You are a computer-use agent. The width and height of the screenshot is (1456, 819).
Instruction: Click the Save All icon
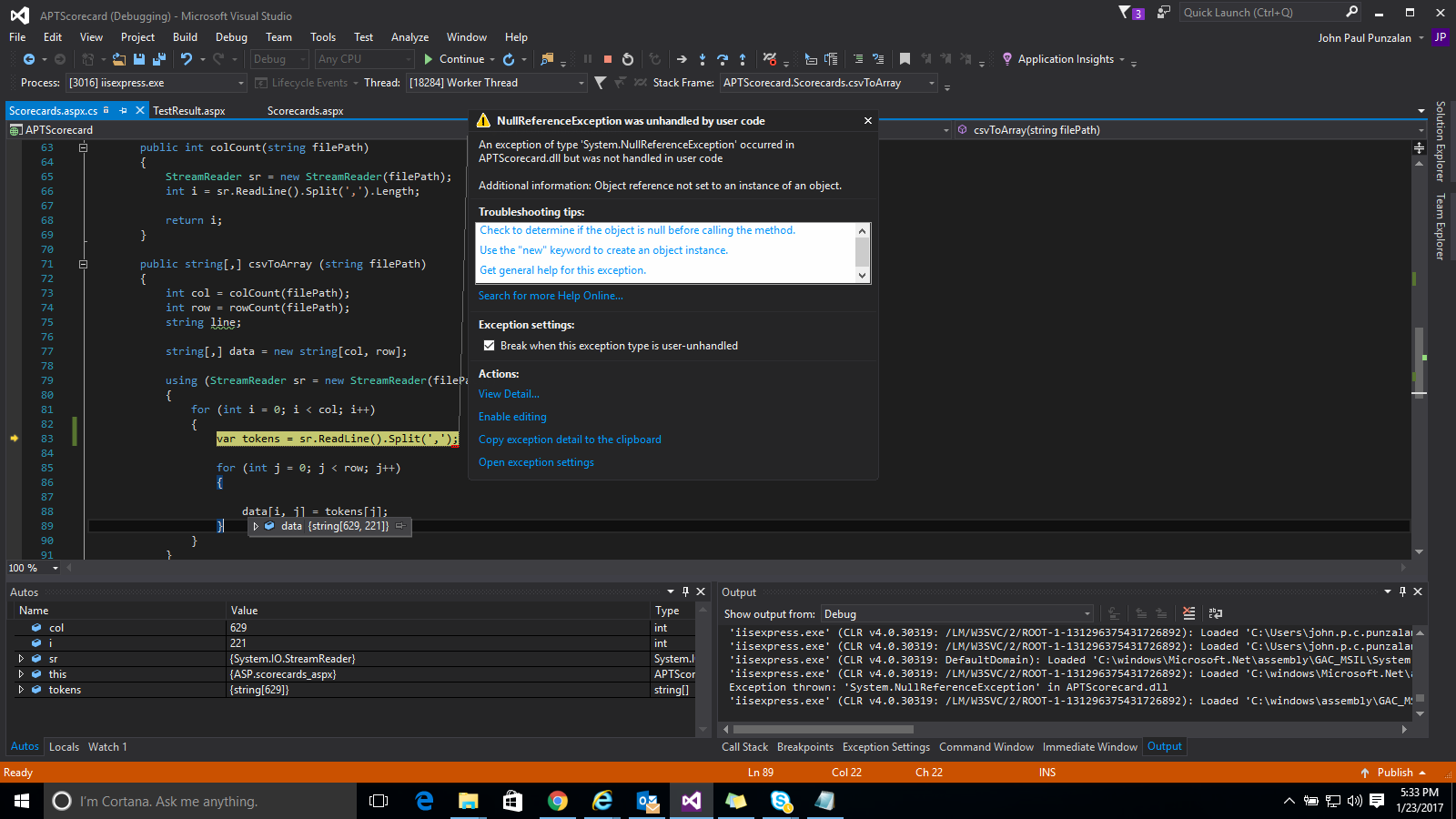pyautogui.click(x=158, y=59)
